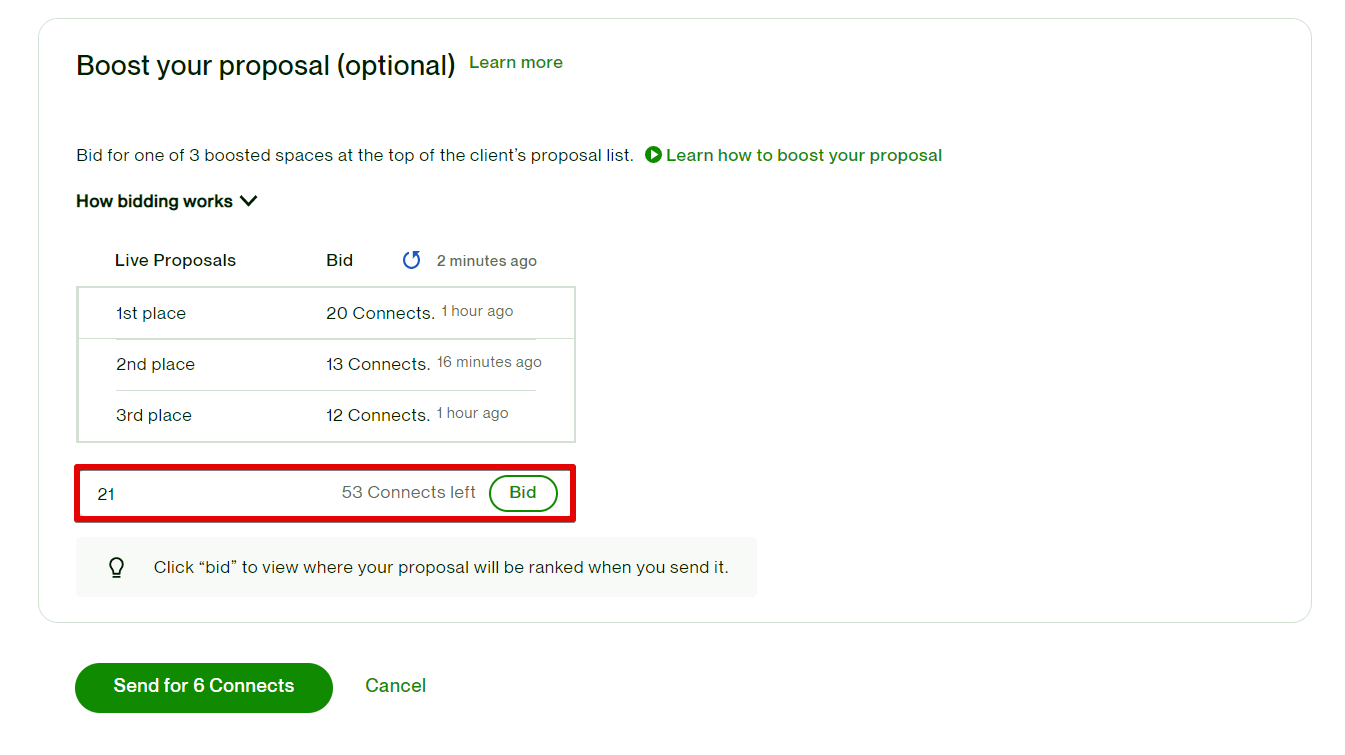The image size is (1345, 755).
Task: Follow the Learn how to boost your proposal link
Action: point(804,155)
